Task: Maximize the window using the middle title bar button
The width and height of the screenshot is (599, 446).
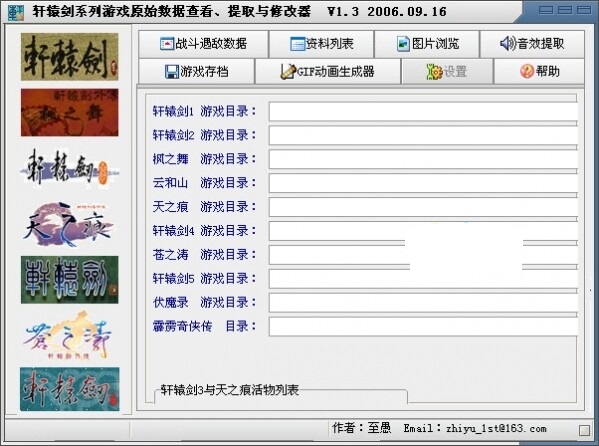Action: click(x=565, y=10)
